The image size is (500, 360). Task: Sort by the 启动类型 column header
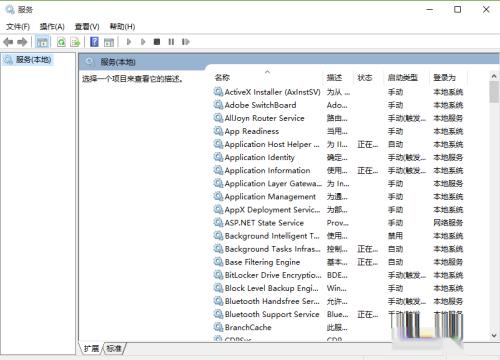pyautogui.click(x=406, y=78)
